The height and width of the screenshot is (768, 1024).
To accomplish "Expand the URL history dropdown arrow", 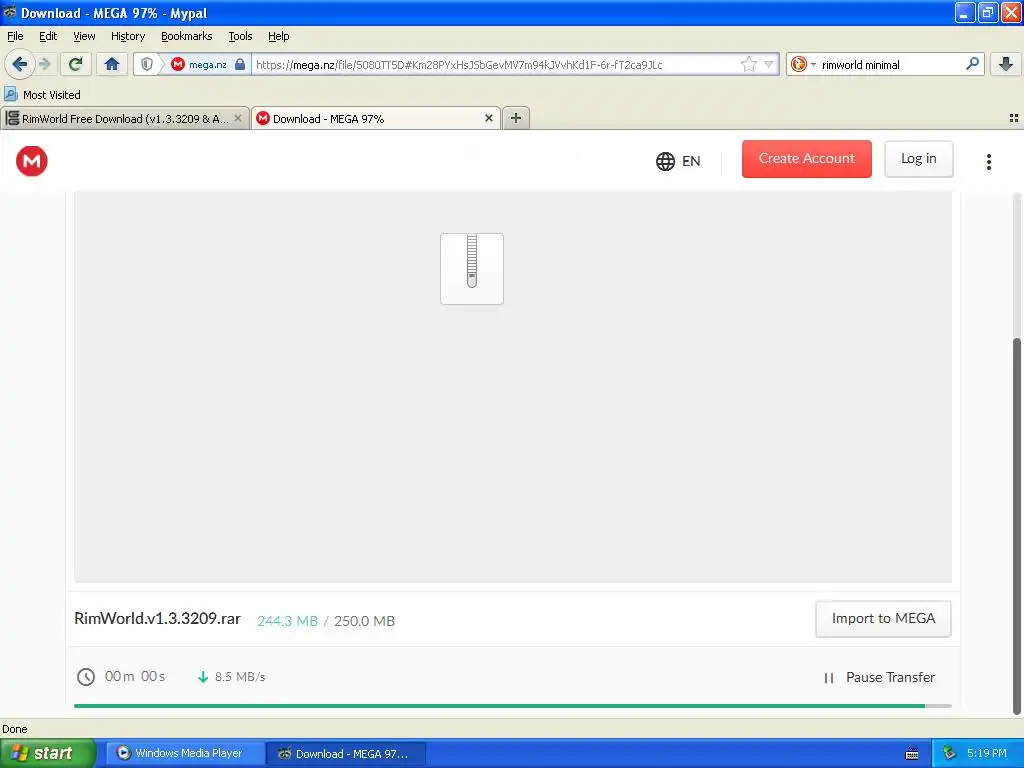I will point(769,64).
